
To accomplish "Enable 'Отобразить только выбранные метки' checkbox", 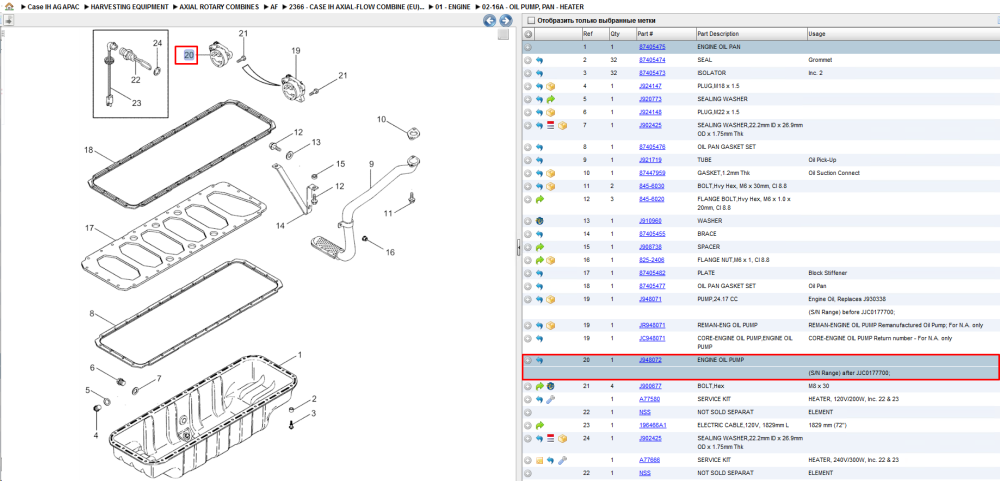I will click(529, 20).
